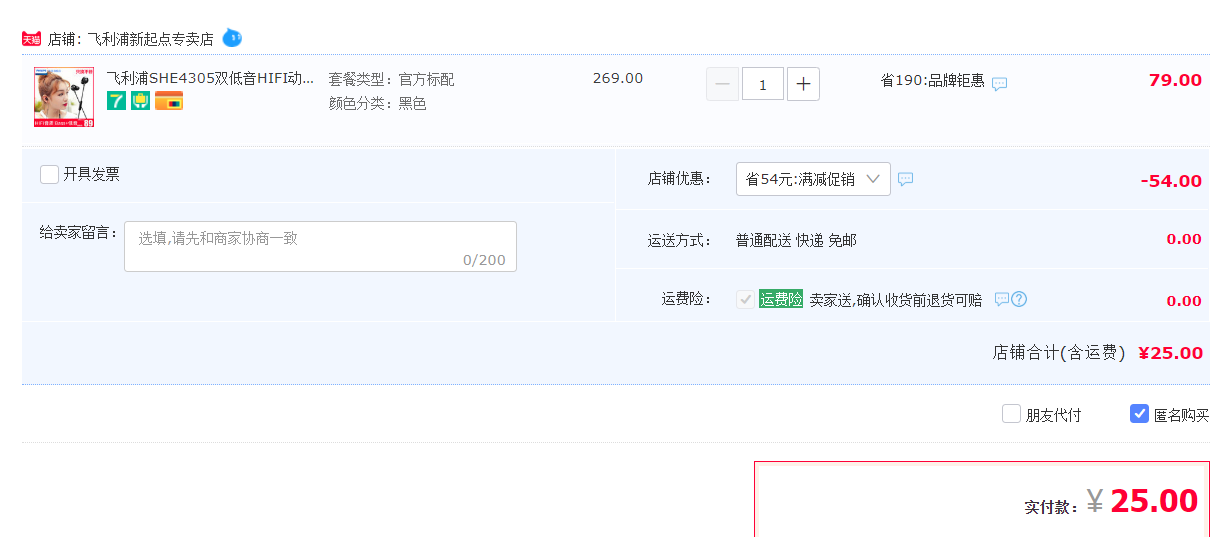The height and width of the screenshot is (537, 1227).
Task: Click the red Tmall logo icon
Action: 32,39
